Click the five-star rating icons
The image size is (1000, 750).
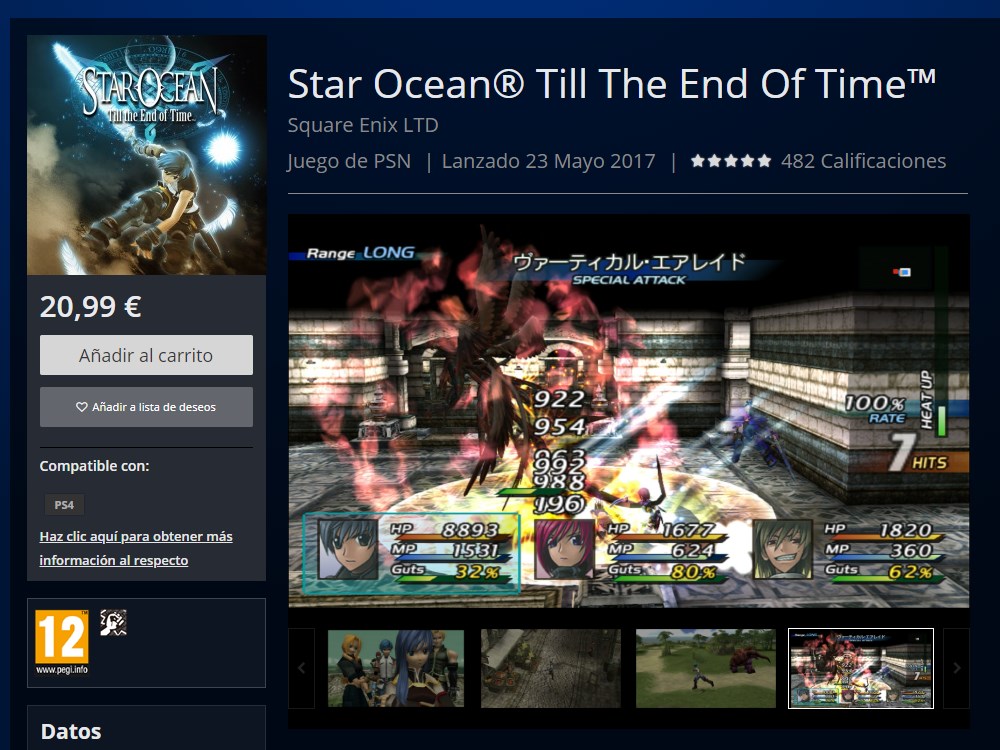731,161
